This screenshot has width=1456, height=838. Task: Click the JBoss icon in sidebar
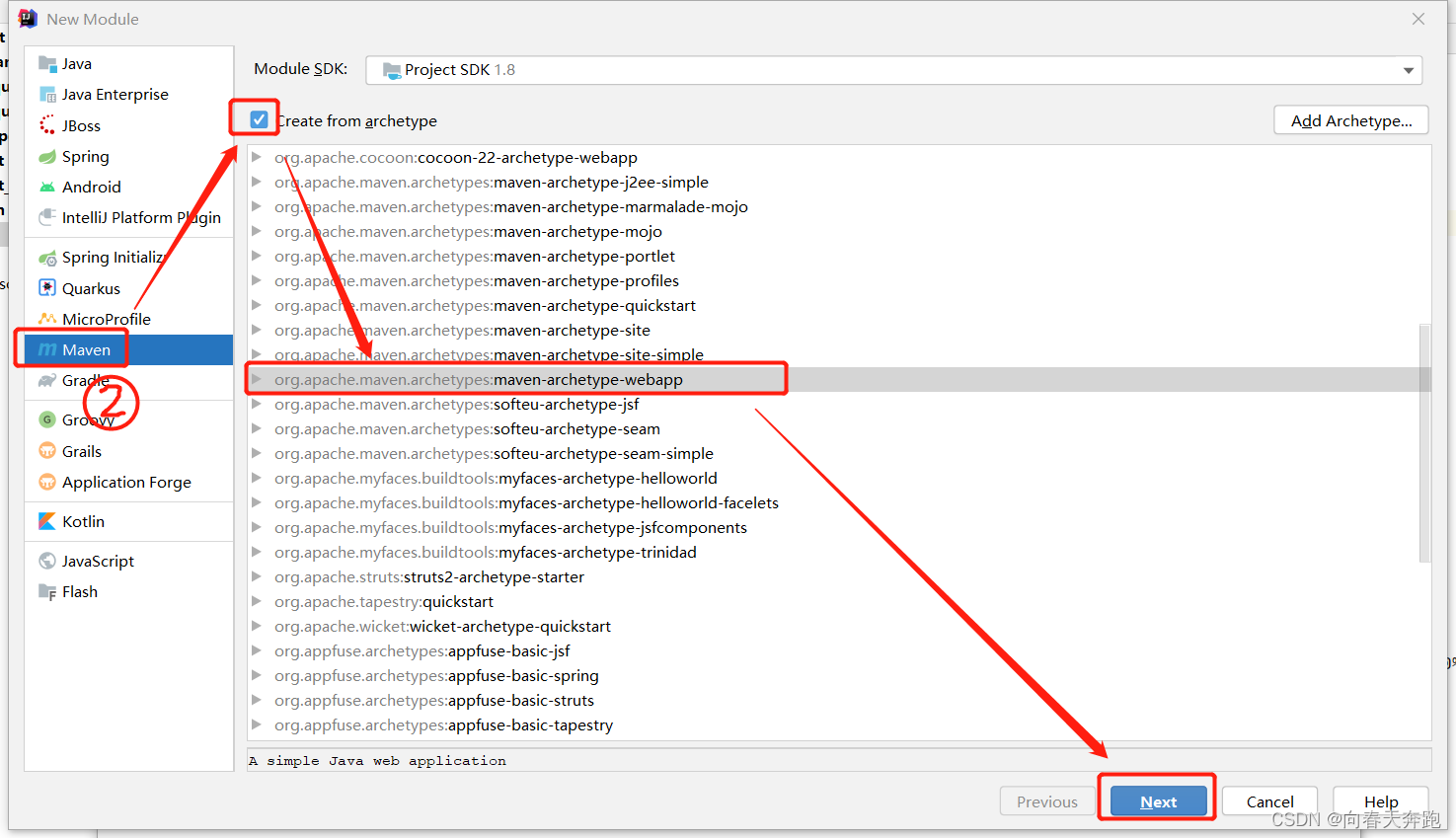coord(47,125)
